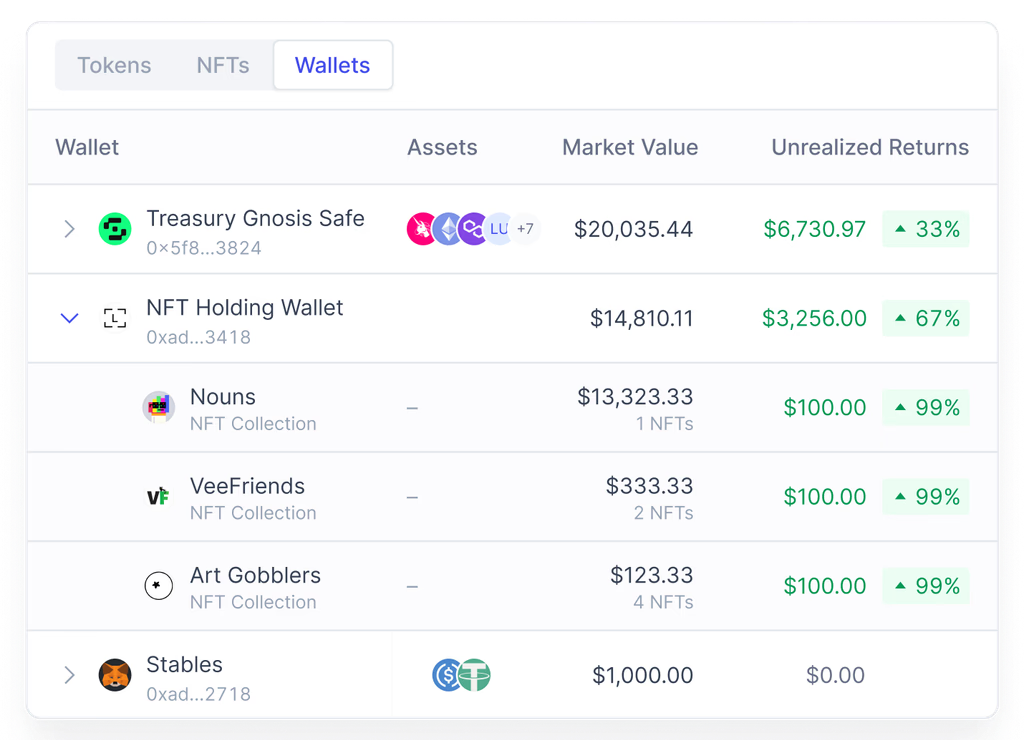Select the Uniswap asset icon
The width and height of the screenshot is (1024, 740).
tap(420, 228)
